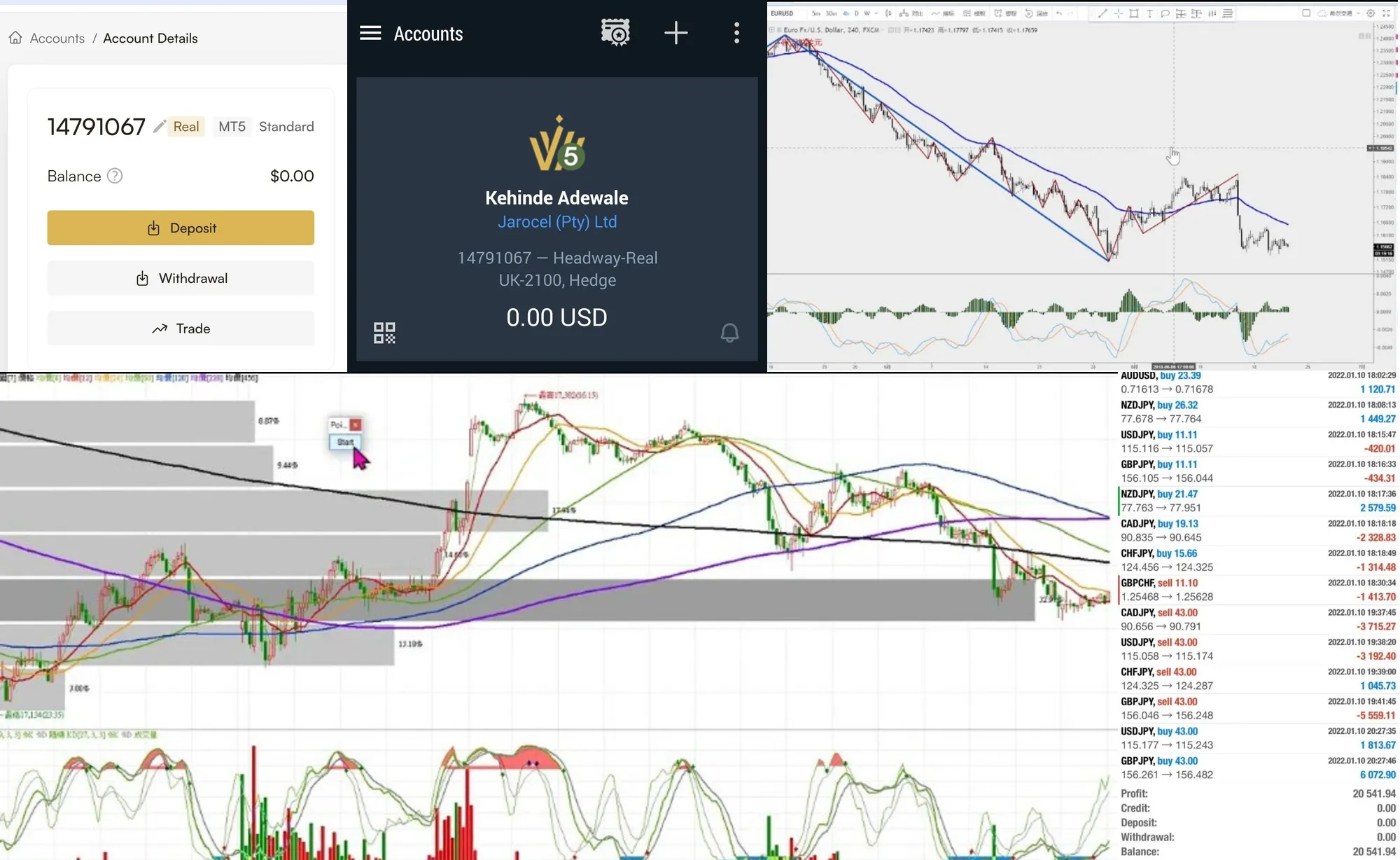
Task: Select the crosshair cursor tool in chart toolbar
Action: [x=1118, y=13]
